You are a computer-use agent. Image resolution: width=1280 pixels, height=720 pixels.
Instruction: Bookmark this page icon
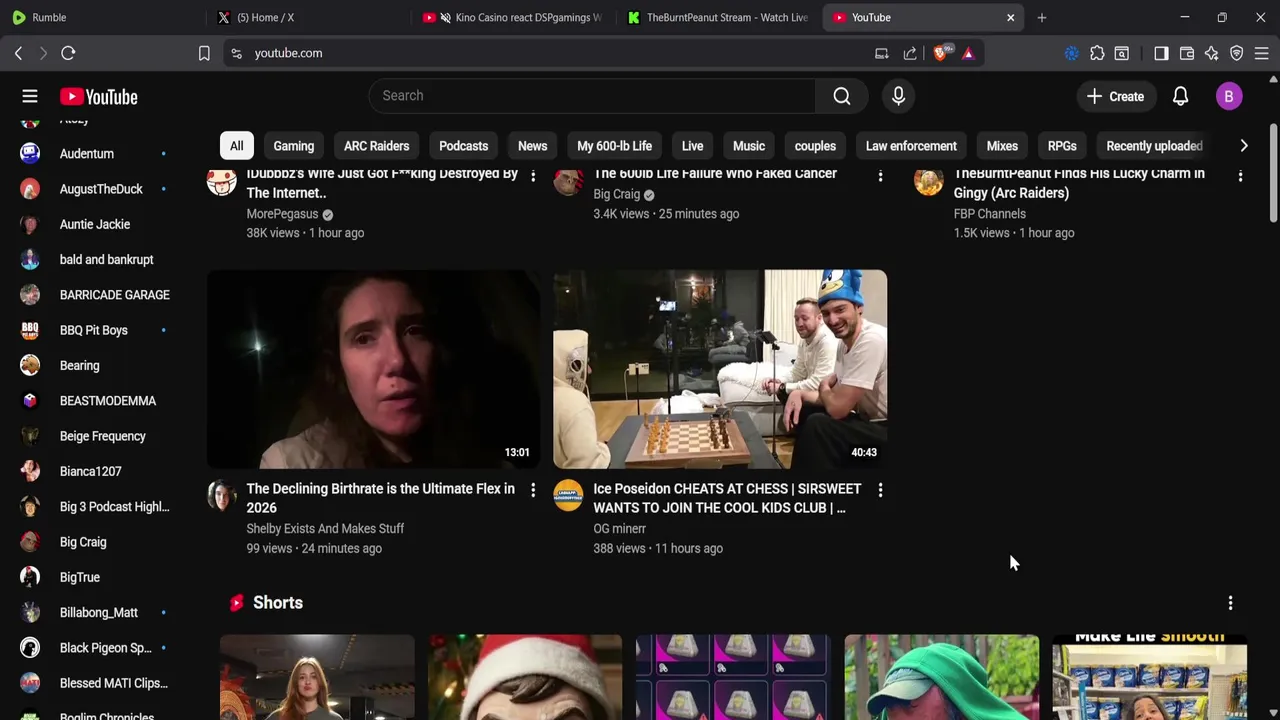[204, 53]
